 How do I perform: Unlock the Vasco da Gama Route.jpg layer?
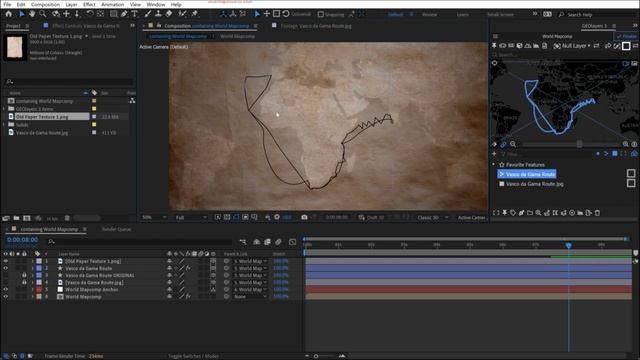pyautogui.click(x=24, y=282)
